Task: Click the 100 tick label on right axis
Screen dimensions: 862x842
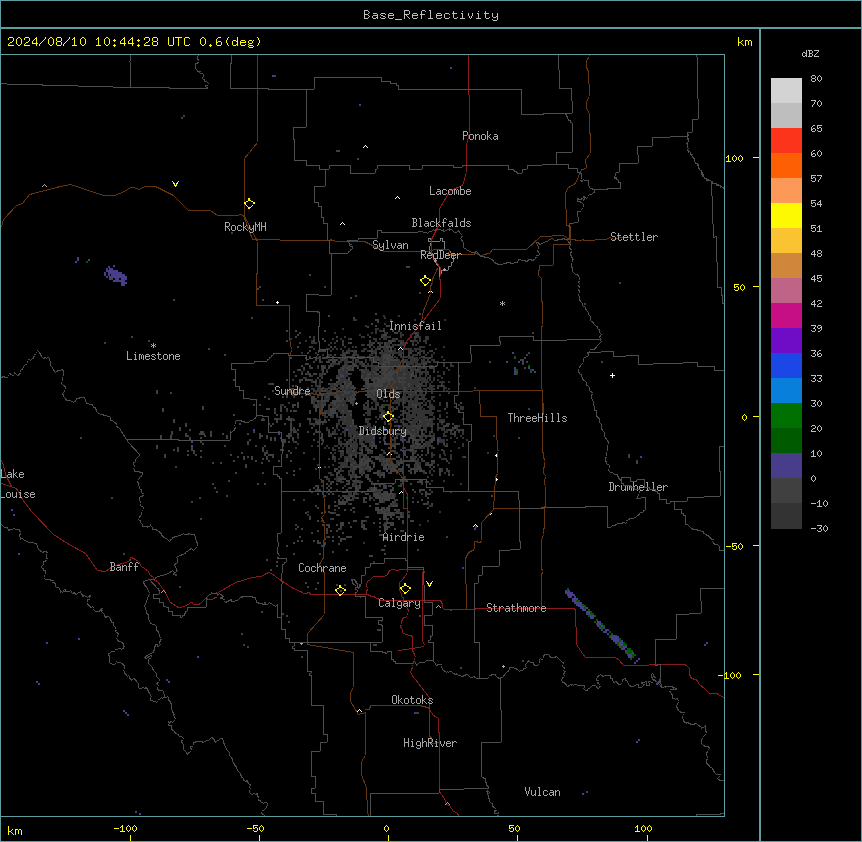Action: [x=734, y=158]
